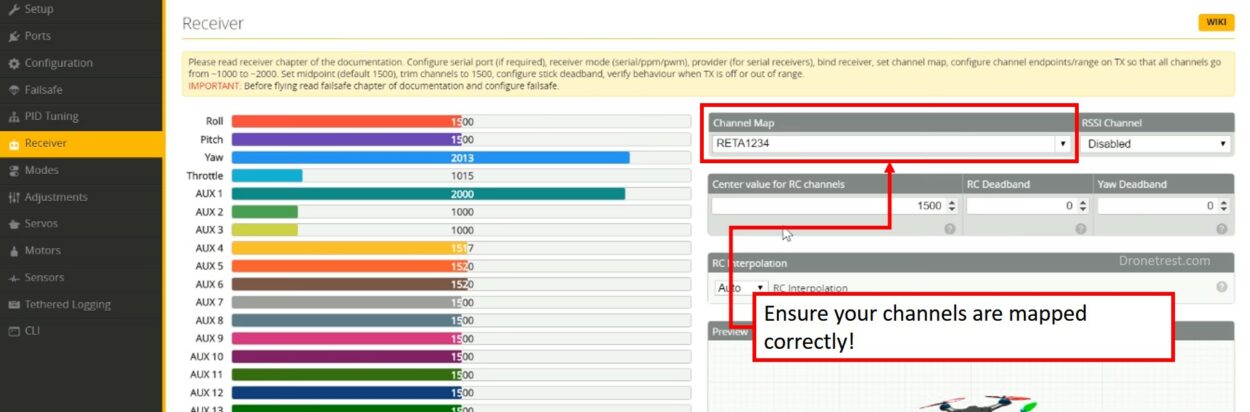Click the center value for RC channels field
1250x412 pixels.
pos(828,206)
